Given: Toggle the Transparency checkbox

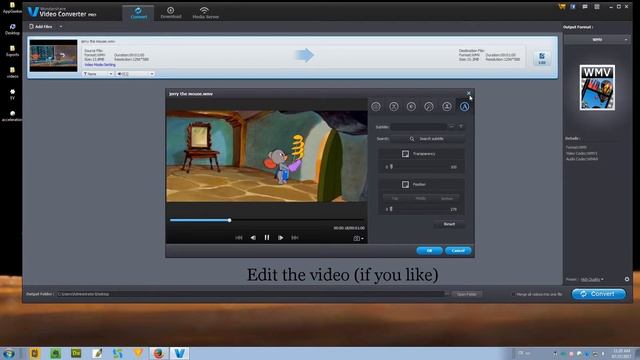Looking at the screenshot, I should click(405, 153).
